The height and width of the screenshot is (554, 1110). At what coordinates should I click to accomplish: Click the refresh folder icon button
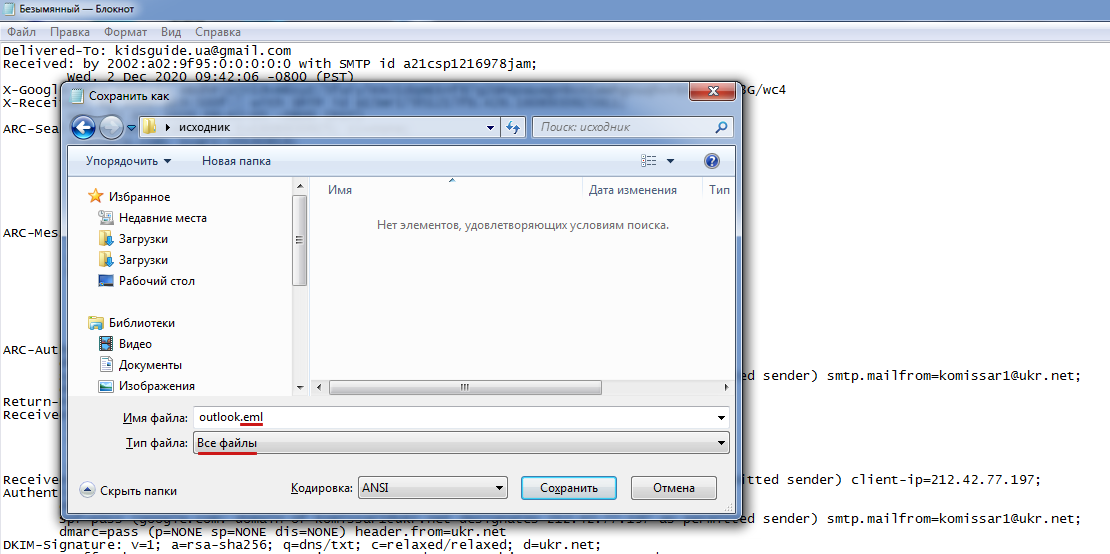[x=513, y=127]
